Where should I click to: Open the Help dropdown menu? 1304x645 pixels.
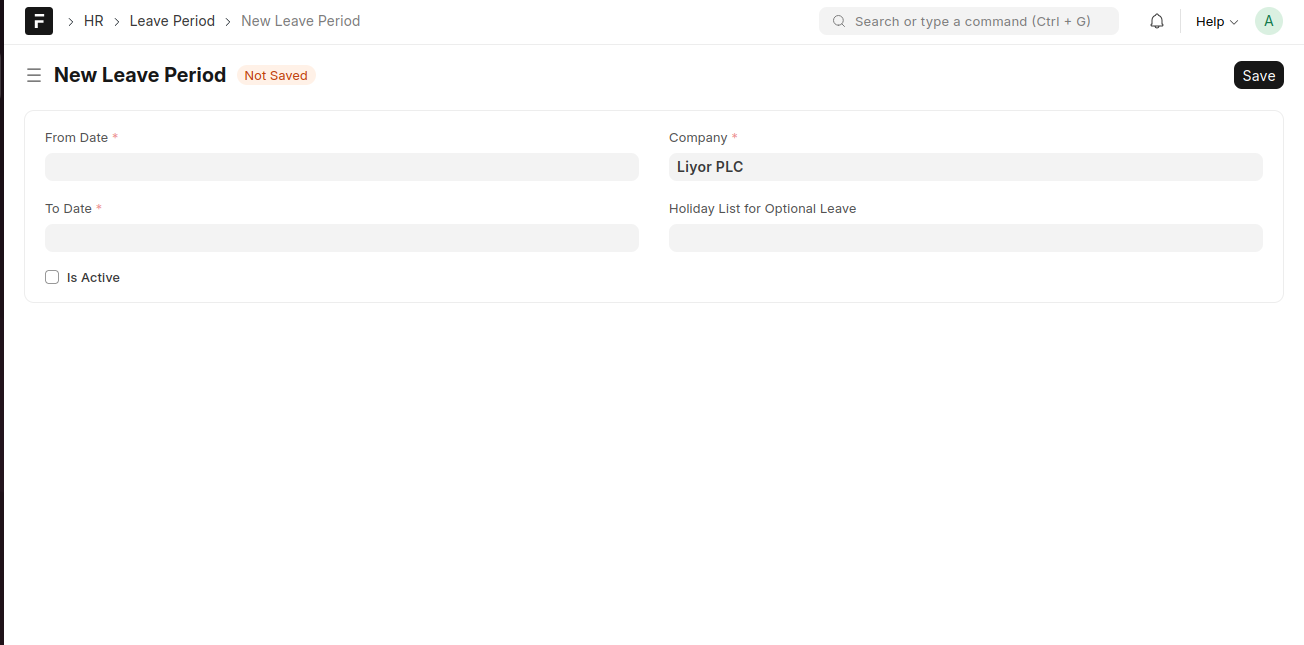coord(1210,21)
